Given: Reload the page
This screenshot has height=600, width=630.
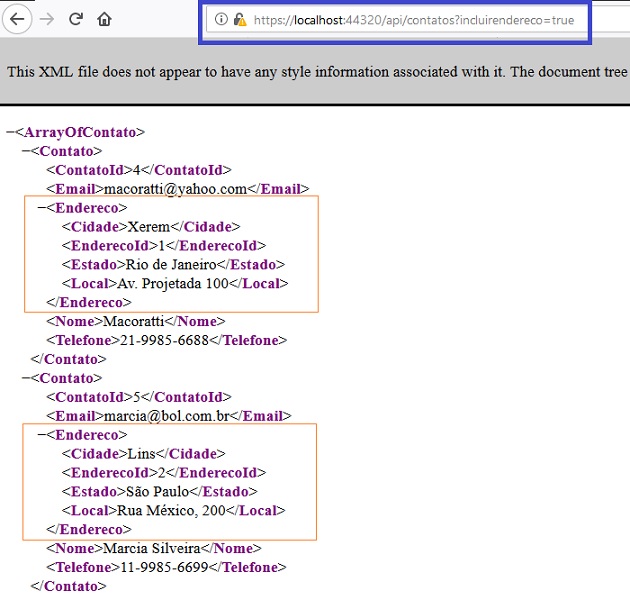Looking at the screenshot, I should click(x=76, y=19).
